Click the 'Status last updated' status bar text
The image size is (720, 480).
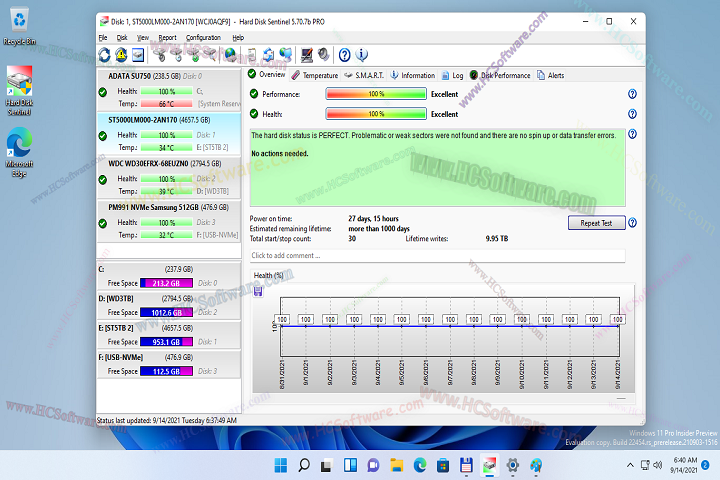tap(167, 420)
